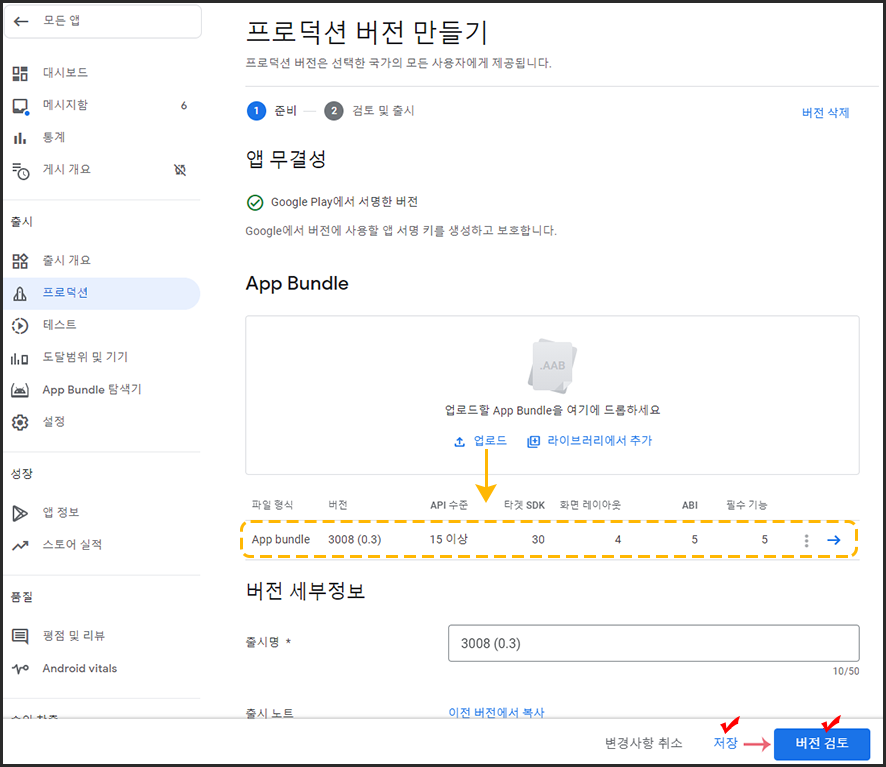Screen dimensions: 886x767
Task: Click the blue arrow on App bundle row
Action: coord(833,540)
